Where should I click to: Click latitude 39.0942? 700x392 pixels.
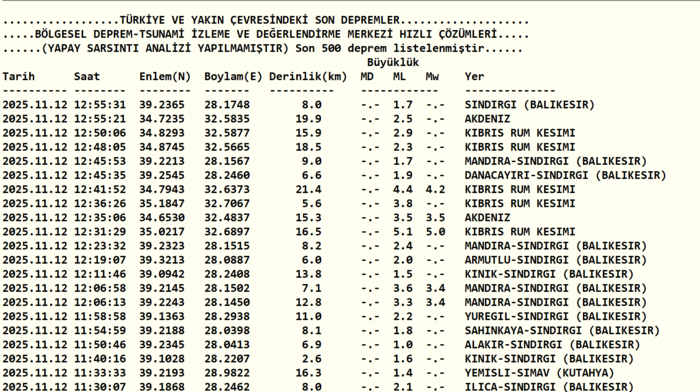162,274
